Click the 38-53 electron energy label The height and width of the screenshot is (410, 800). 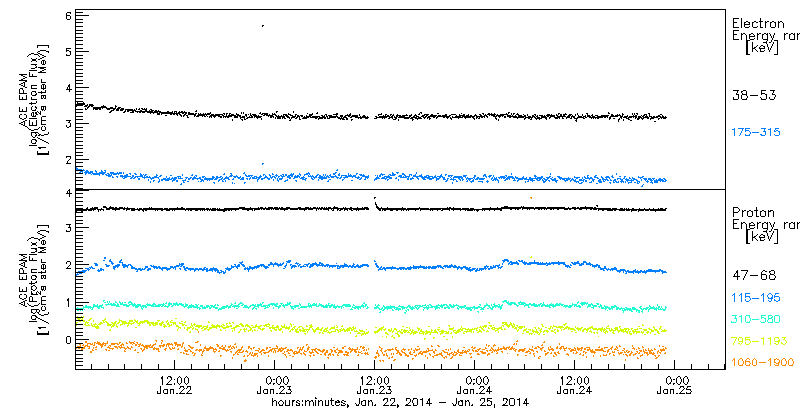754,95
